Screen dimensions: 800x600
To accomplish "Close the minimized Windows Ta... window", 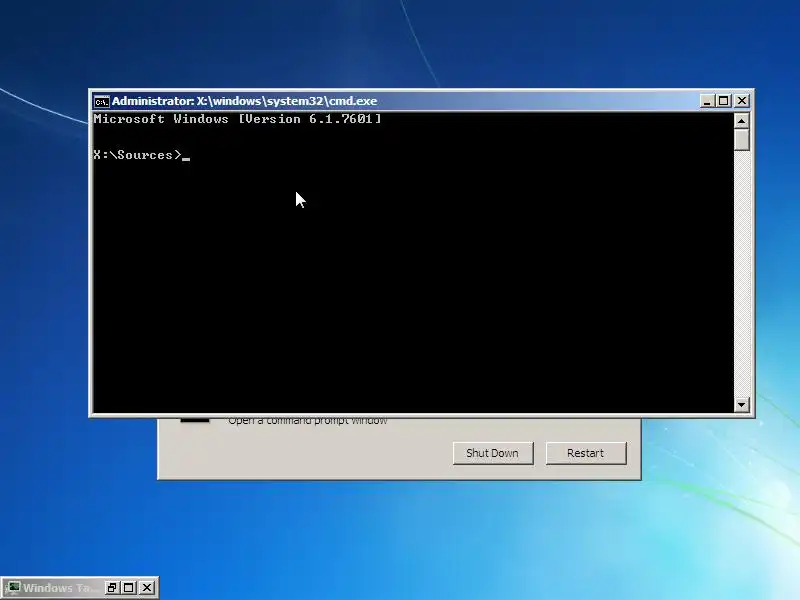I will coord(147,588).
